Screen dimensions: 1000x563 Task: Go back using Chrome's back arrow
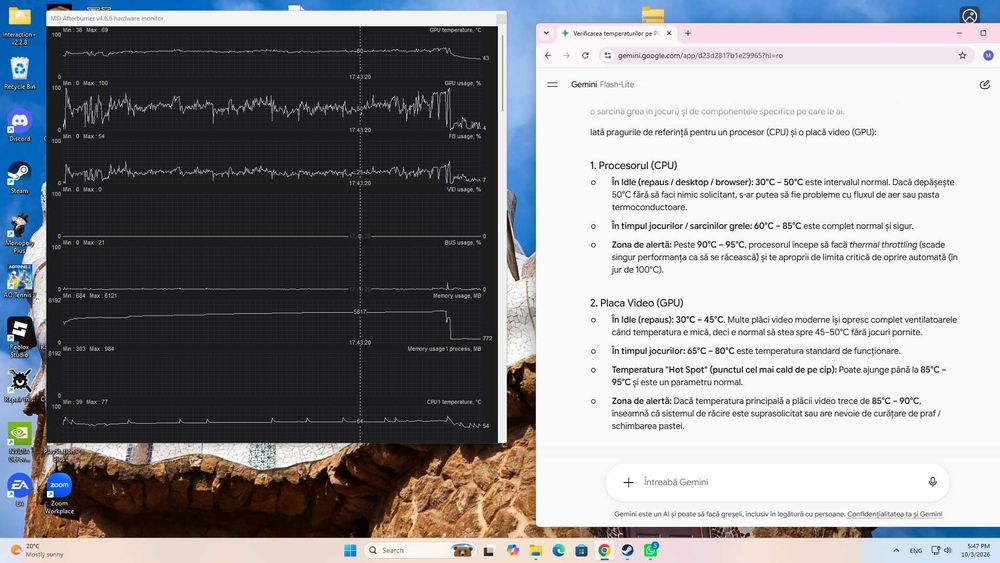[x=548, y=55]
